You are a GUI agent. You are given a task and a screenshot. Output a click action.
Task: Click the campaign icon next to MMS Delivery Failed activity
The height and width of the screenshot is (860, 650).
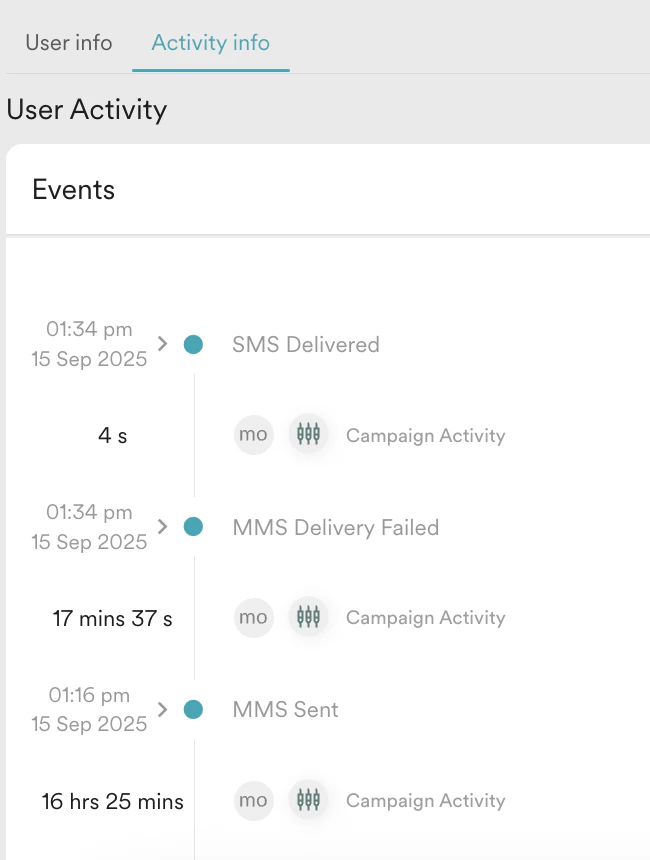click(308, 617)
